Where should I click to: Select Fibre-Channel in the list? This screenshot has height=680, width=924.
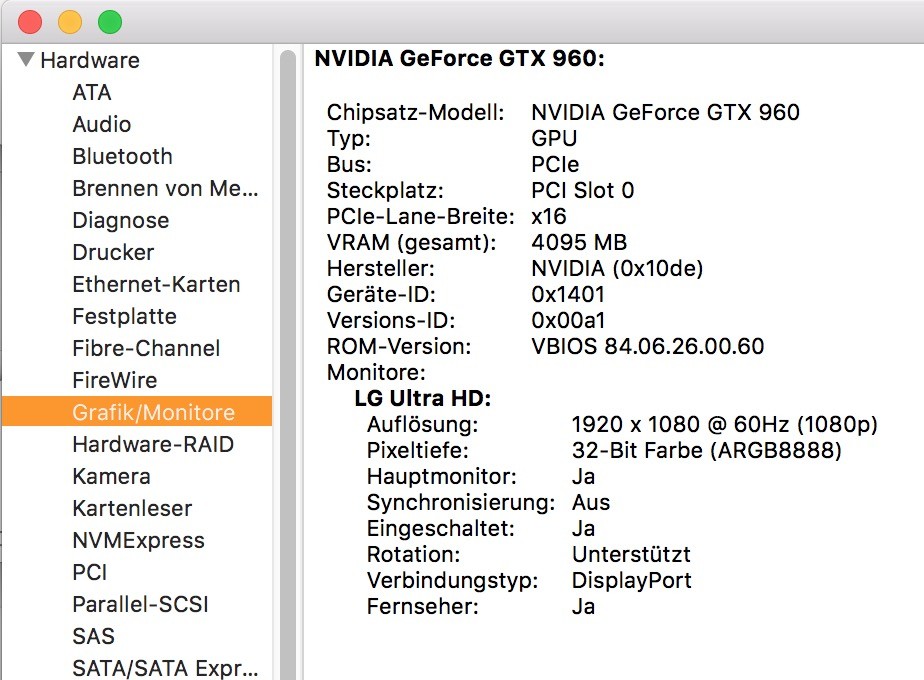[146, 348]
